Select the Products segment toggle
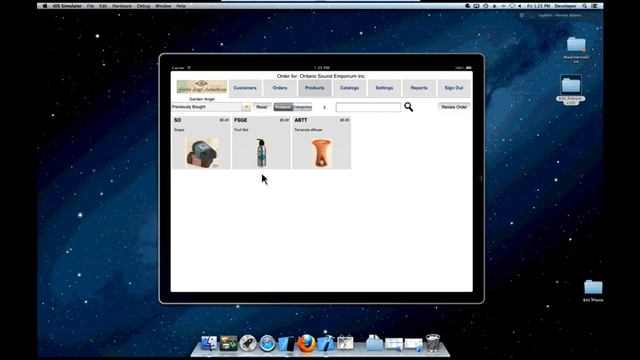 click(283, 107)
